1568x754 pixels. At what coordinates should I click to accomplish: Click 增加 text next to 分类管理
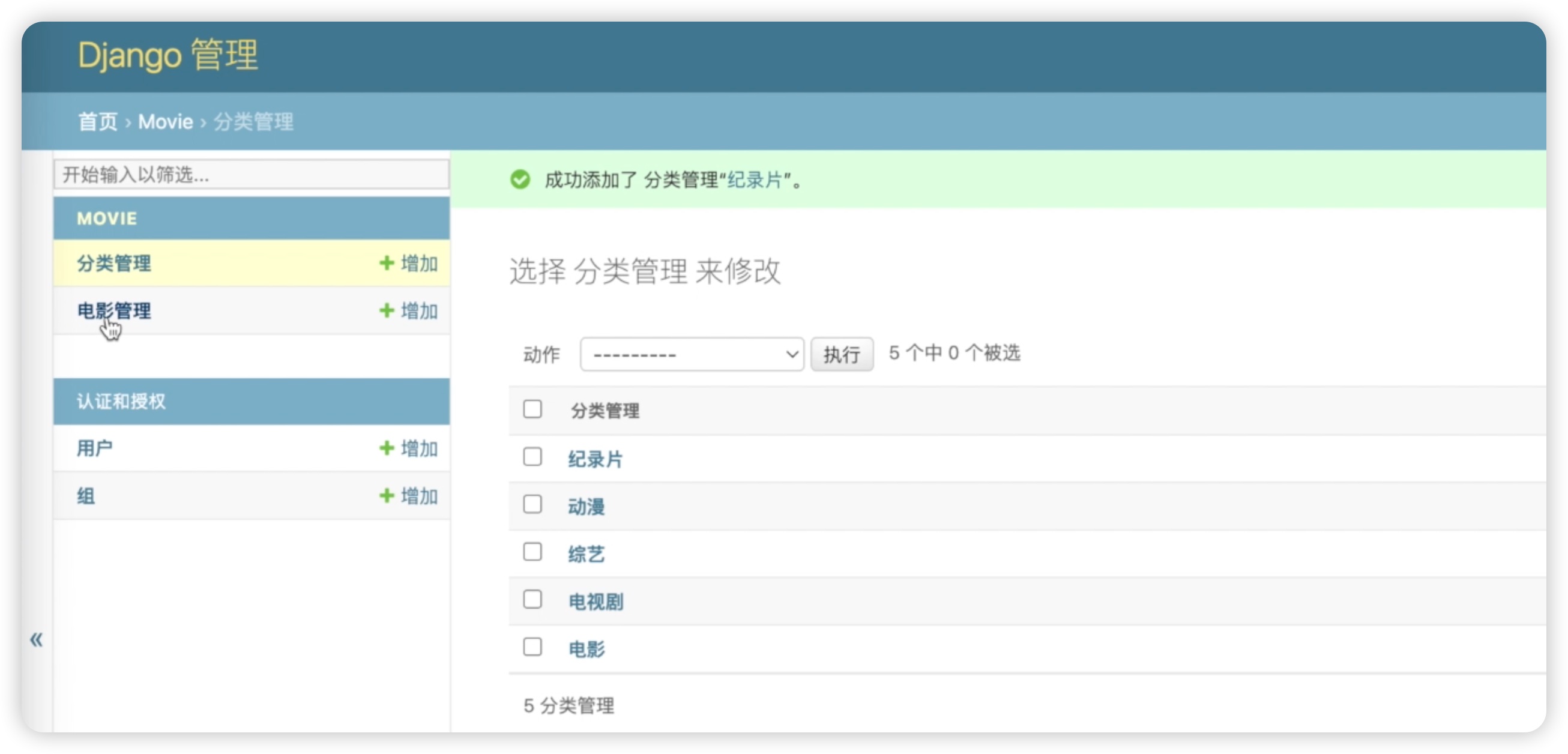click(420, 263)
